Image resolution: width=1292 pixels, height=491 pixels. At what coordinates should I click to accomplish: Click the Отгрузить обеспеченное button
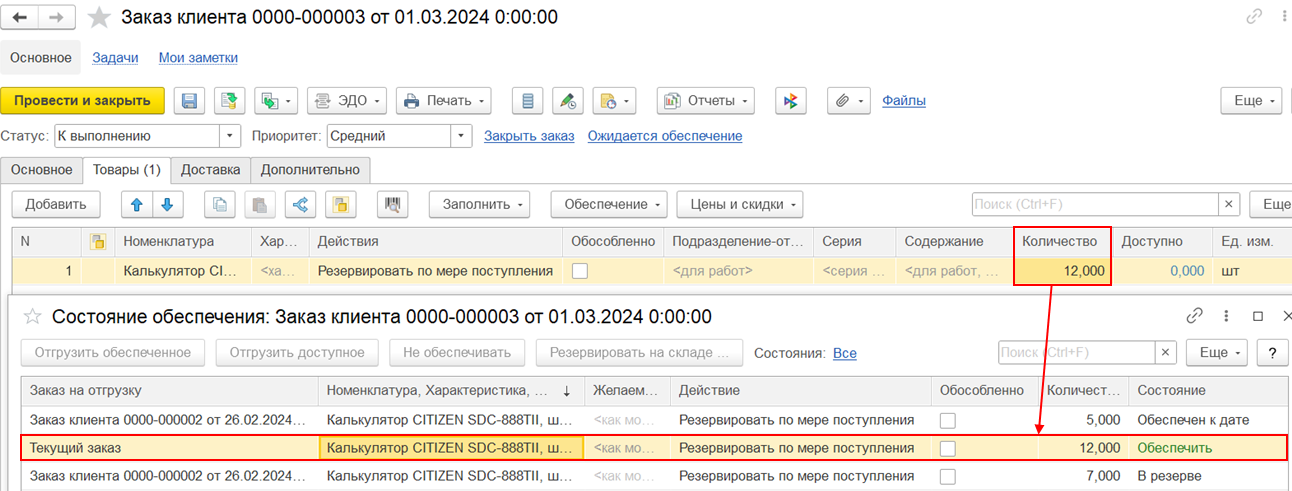pyautogui.click(x=113, y=353)
